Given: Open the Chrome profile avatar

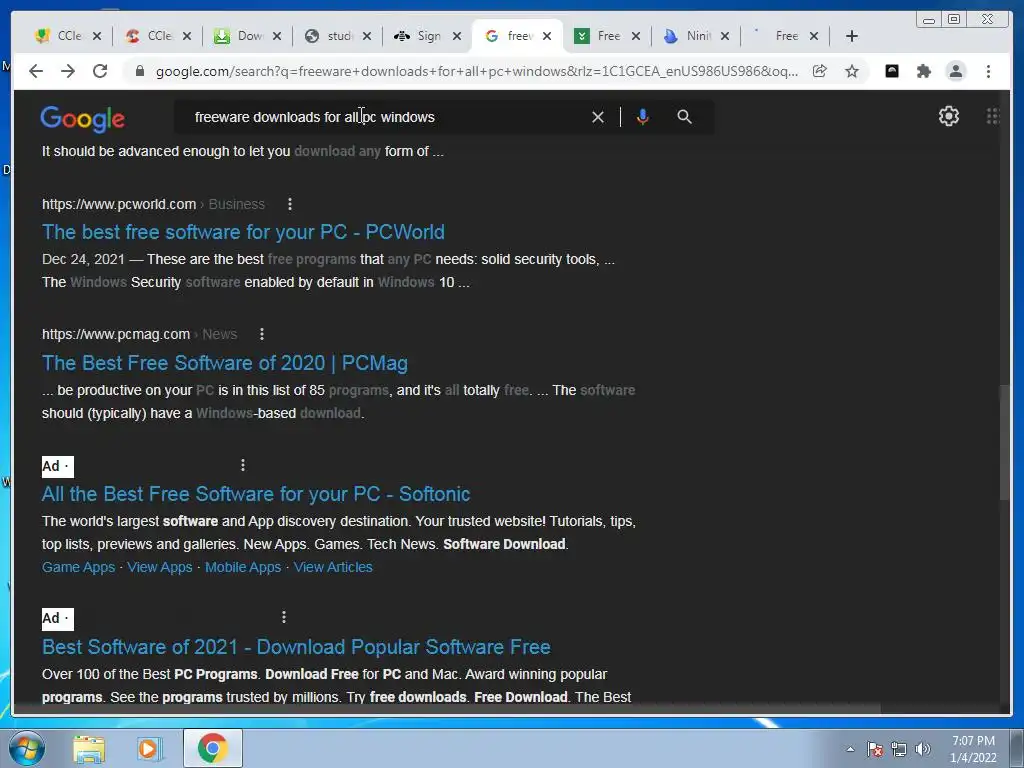Looking at the screenshot, I should (x=955, y=71).
